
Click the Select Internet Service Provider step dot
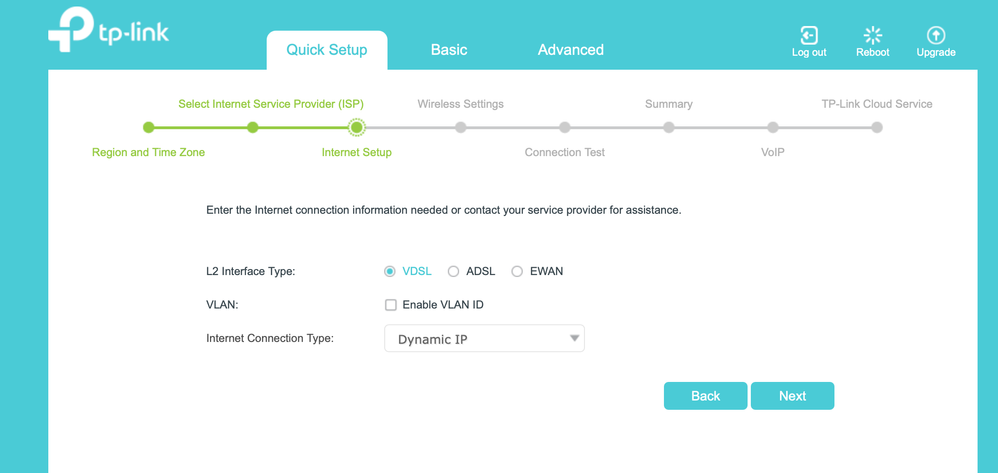[x=253, y=127]
